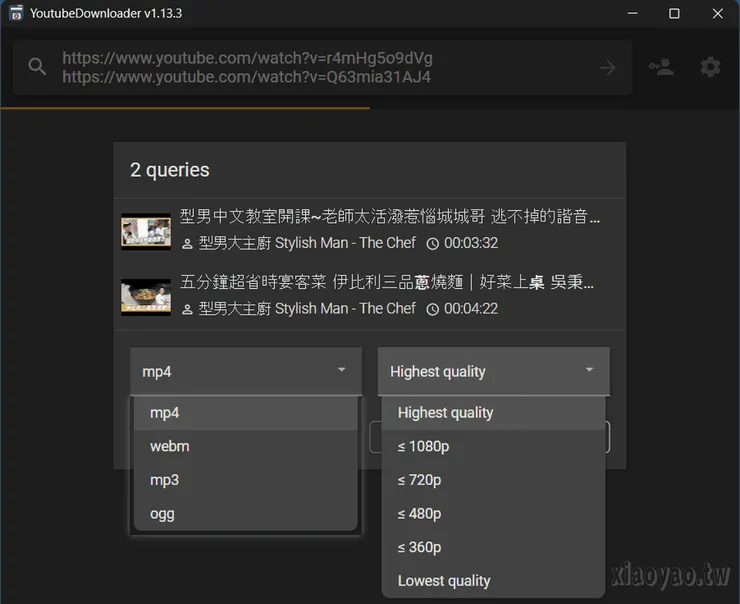
Task: Choose ogg in the format list
Action: 246,513
